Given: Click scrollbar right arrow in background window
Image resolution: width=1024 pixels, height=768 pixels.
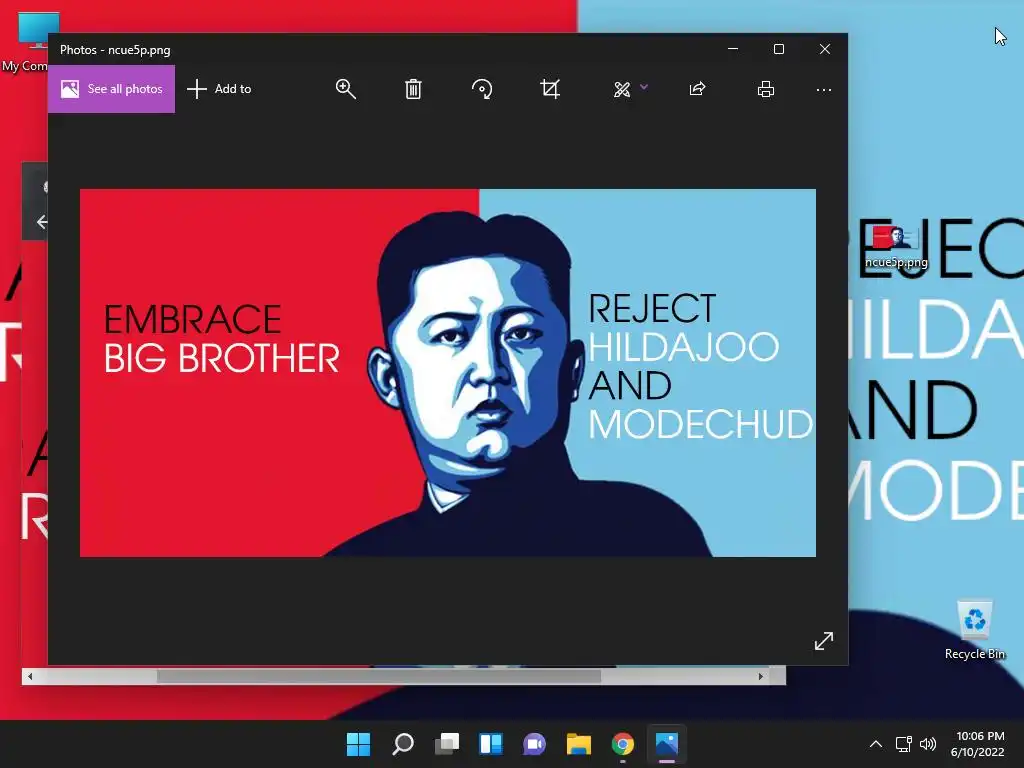Looking at the screenshot, I should click(x=761, y=677).
